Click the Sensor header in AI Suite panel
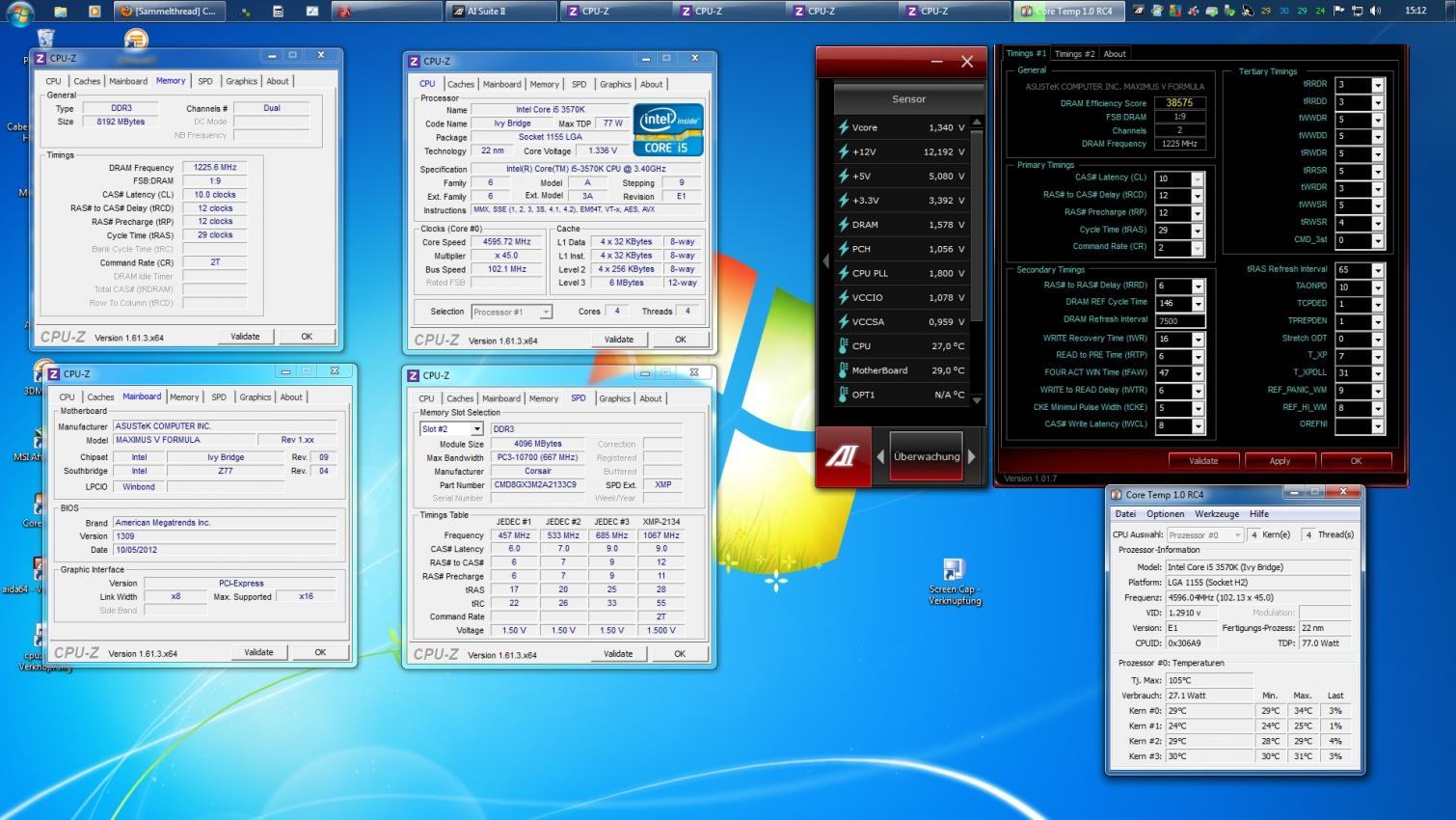The image size is (1456, 820). tap(908, 98)
